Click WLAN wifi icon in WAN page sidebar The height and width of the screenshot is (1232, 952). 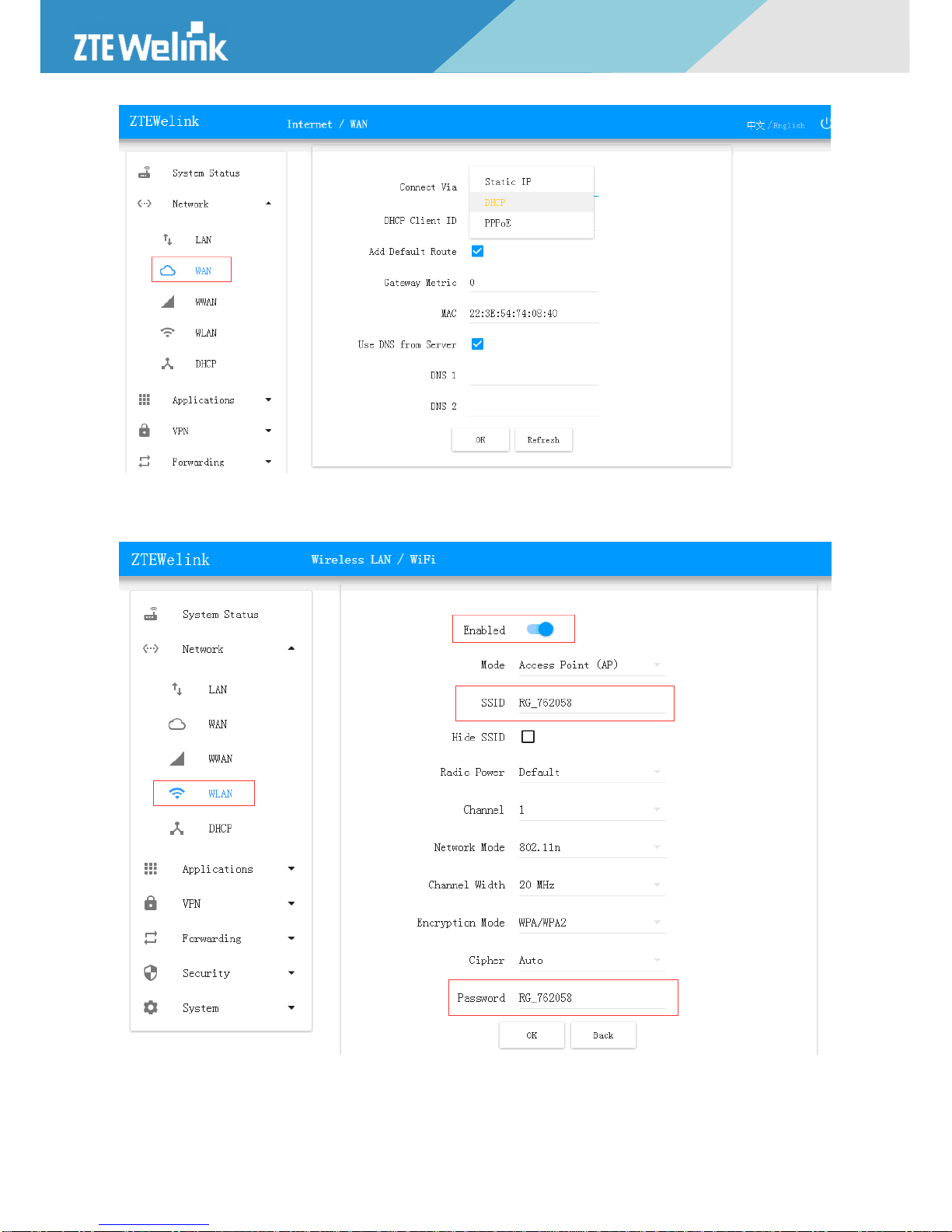pyautogui.click(x=167, y=333)
